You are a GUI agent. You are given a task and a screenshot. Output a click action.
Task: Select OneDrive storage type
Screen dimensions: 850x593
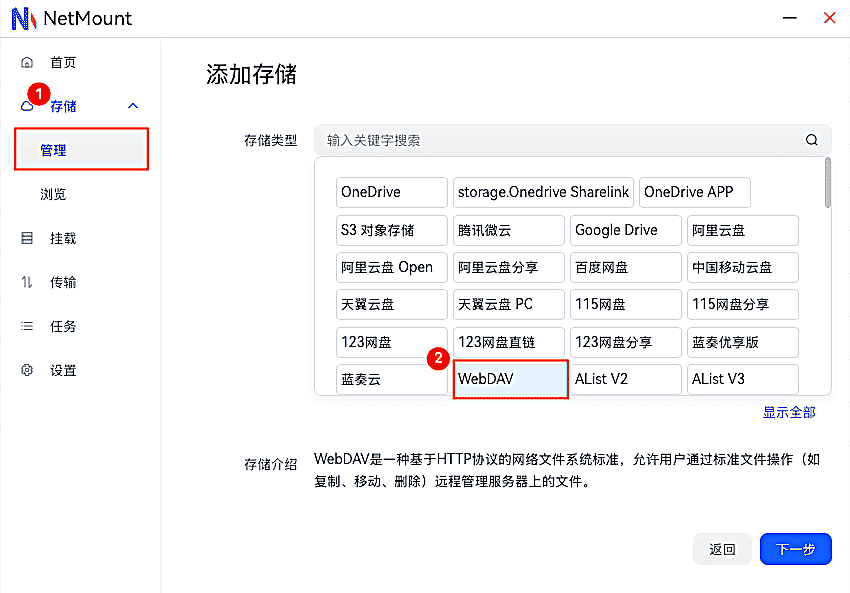pyautogui.click(x=391, y=192)
